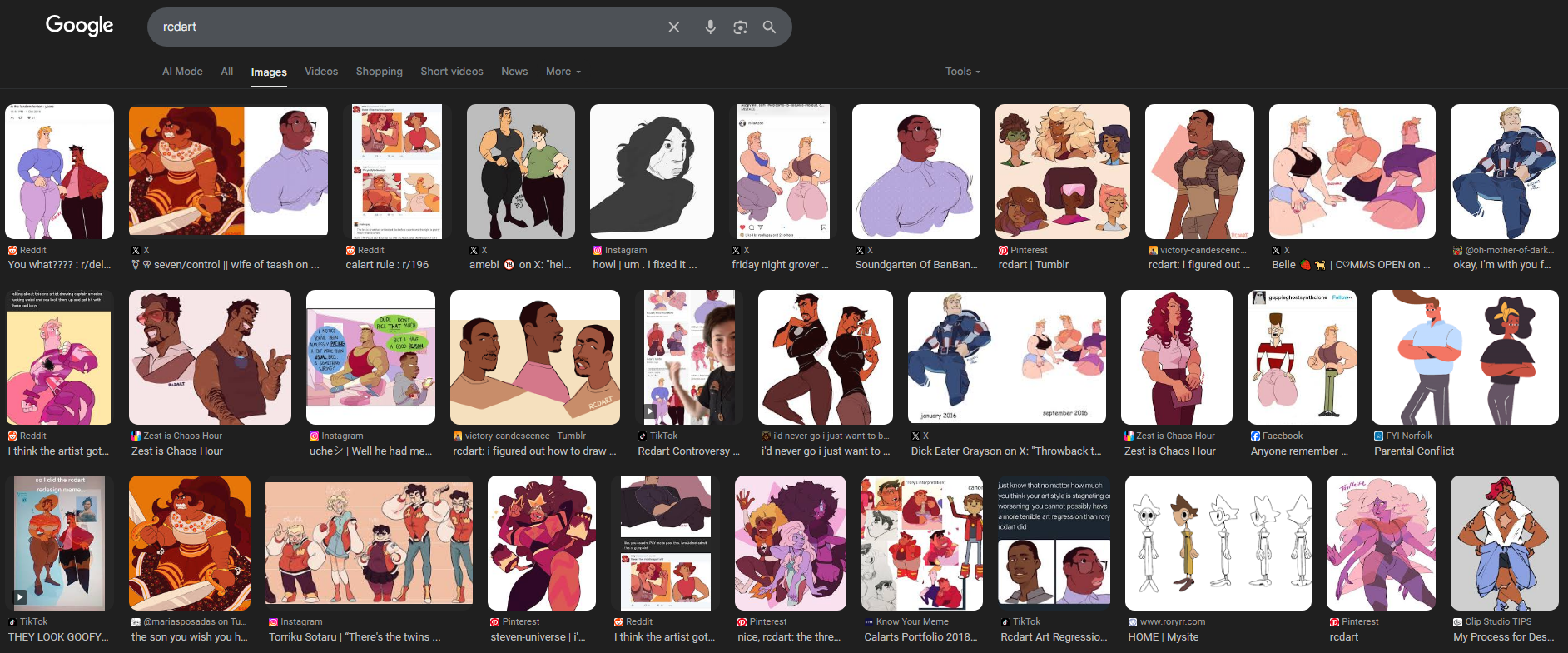Open the 'Torriku Sotaru' Instagram image result

tap(369, 543)
